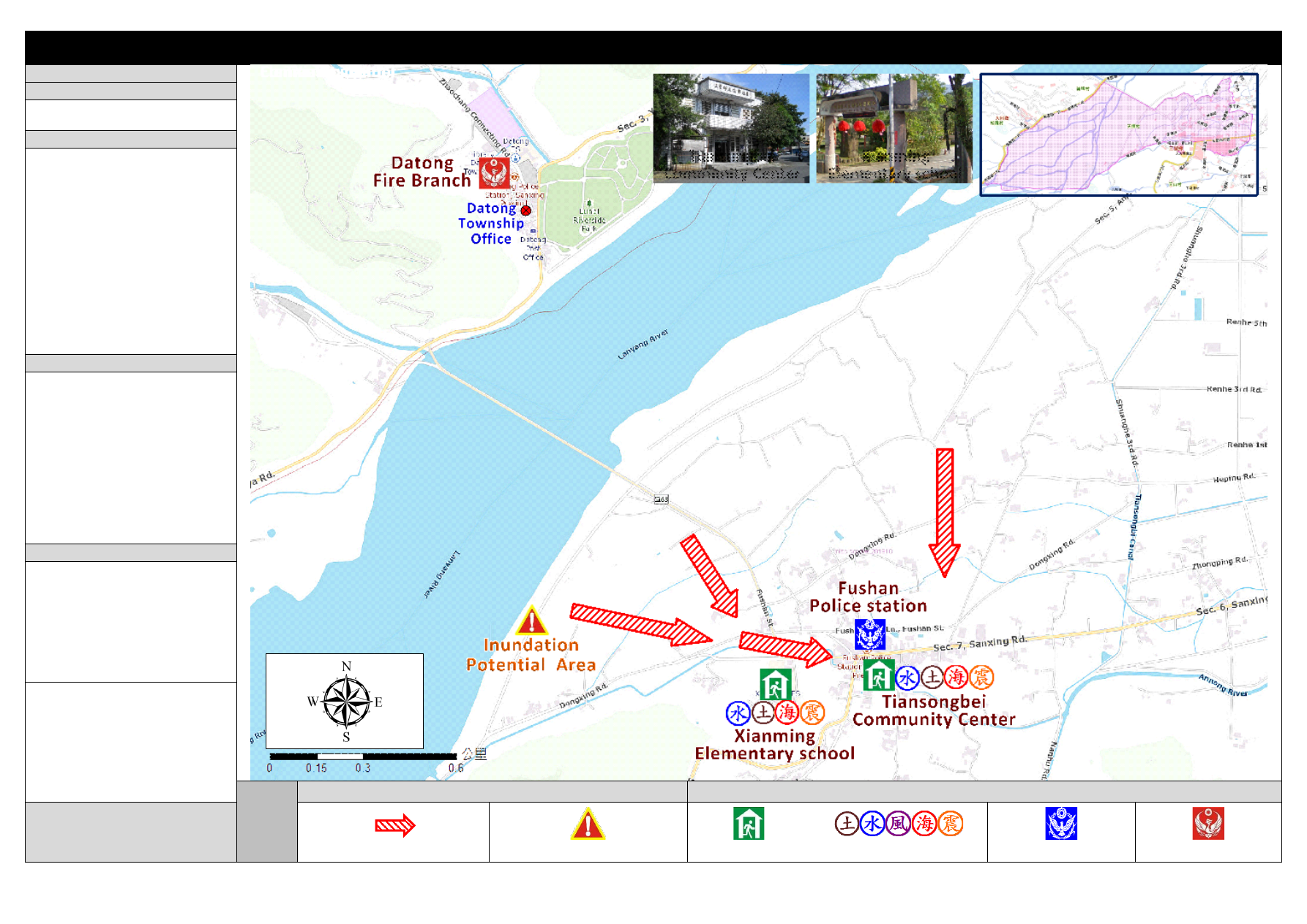This screenshot has height=924, width=1307.
Task: Select the 'Sec. 6, Sanxing' road label
Action: [x=1232, y=606]
